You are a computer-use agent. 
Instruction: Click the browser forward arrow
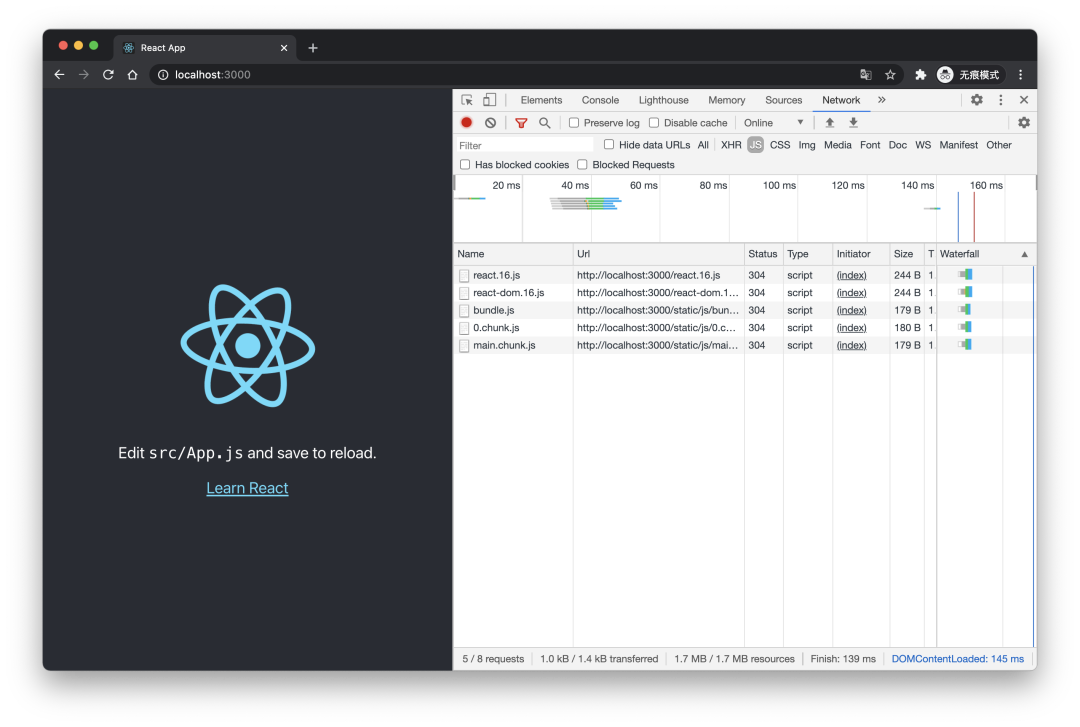84,74
